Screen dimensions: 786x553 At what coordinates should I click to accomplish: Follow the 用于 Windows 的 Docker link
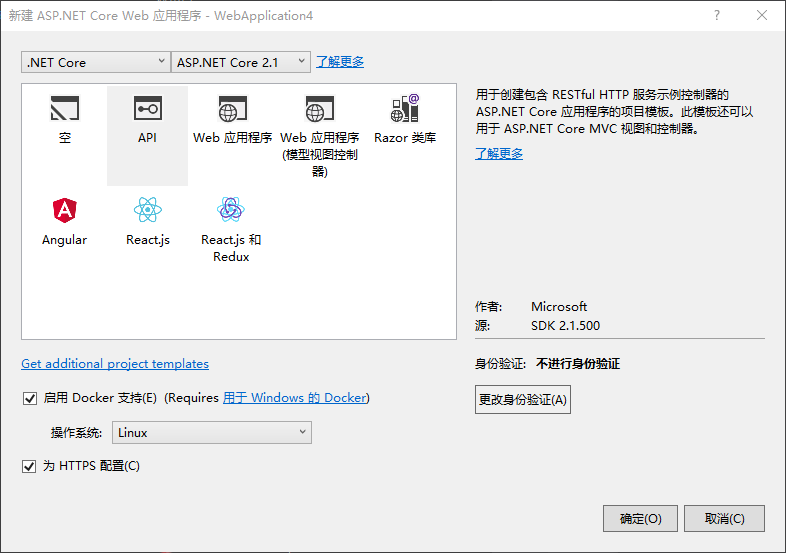click(295, 398)
